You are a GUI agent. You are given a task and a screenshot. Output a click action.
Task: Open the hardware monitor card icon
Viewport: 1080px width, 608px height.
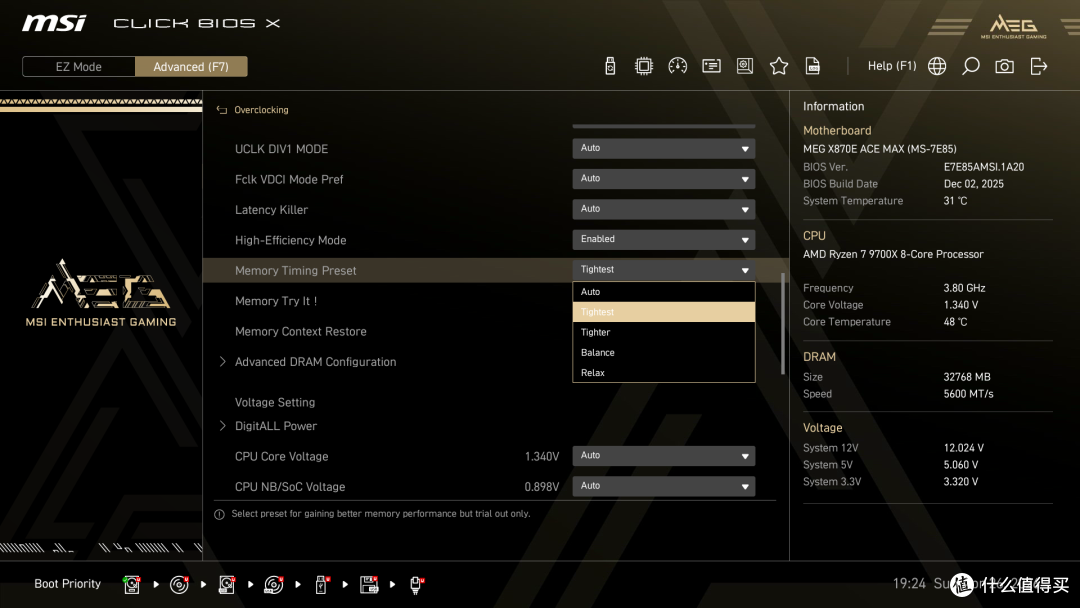tap(711, 66)
